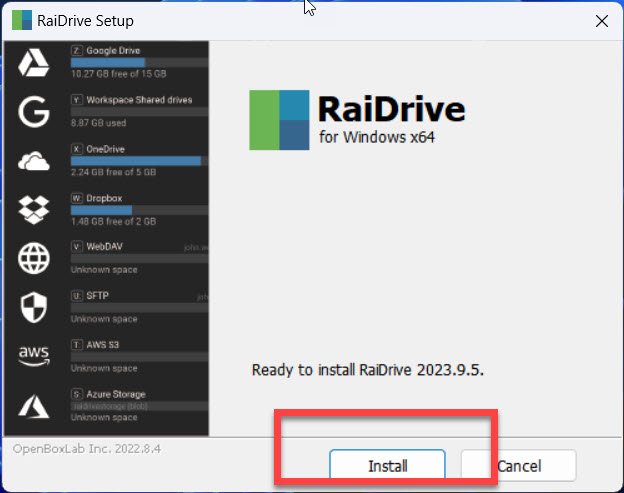624x493 pixels.
Task: Click the AWS logo icon
Action: 34,356
